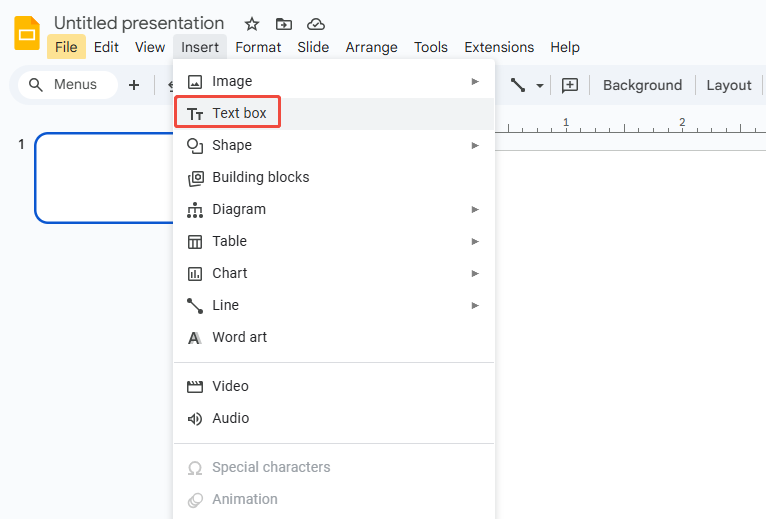Click the new slide plus button
The height and width of the screenshot is (519, 766).
[x=134, y=85]
